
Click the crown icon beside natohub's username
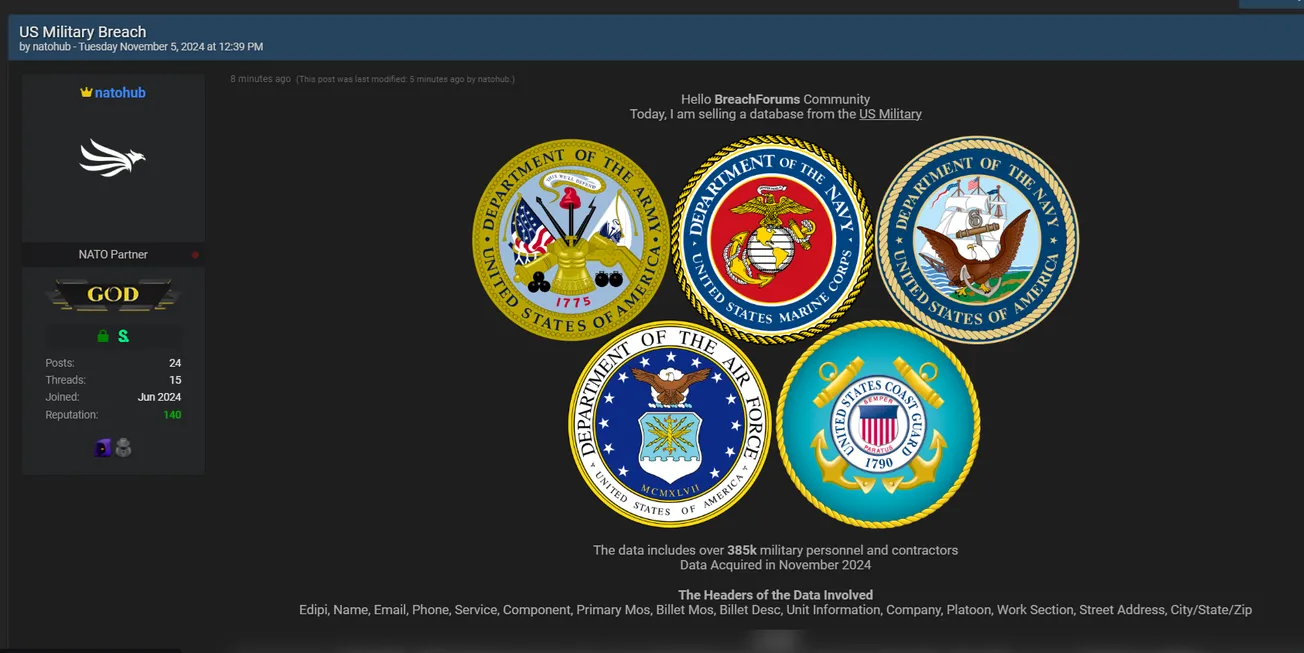[x=86, y=92]
